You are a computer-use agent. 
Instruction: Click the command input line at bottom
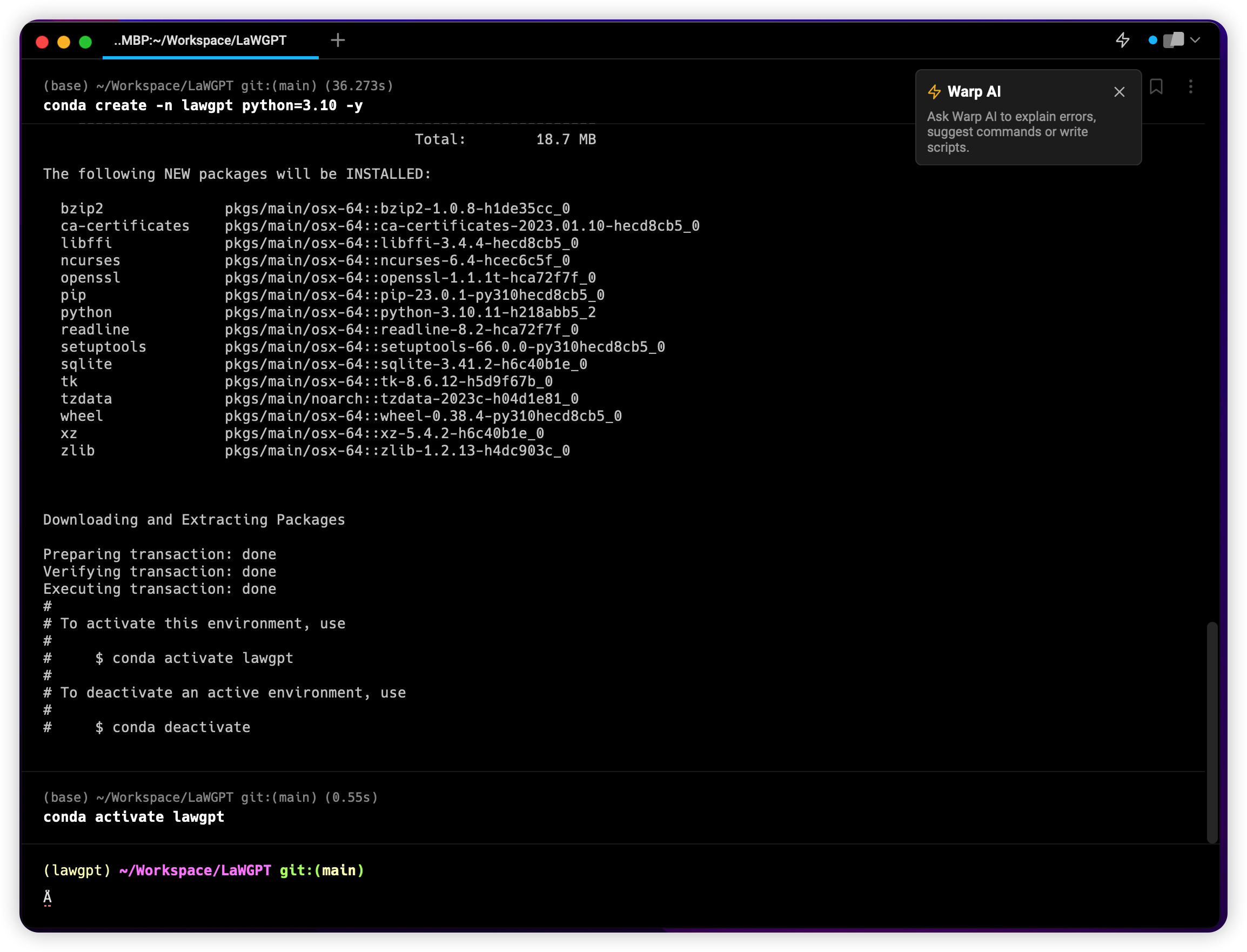tap(340, 897)
